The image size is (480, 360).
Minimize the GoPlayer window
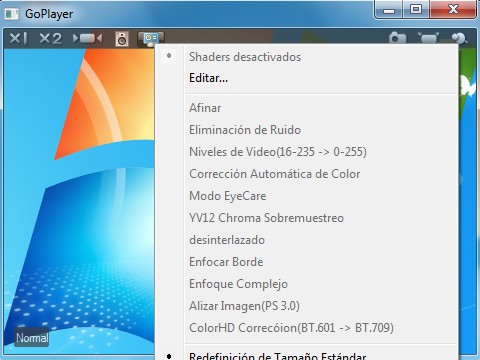tap(389, 10)
